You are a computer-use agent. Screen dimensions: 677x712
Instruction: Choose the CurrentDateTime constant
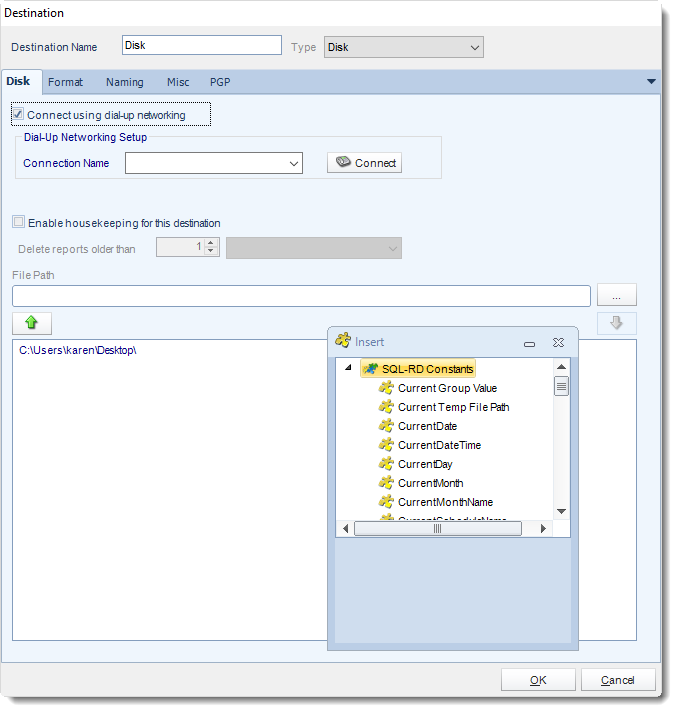point(439,445)
